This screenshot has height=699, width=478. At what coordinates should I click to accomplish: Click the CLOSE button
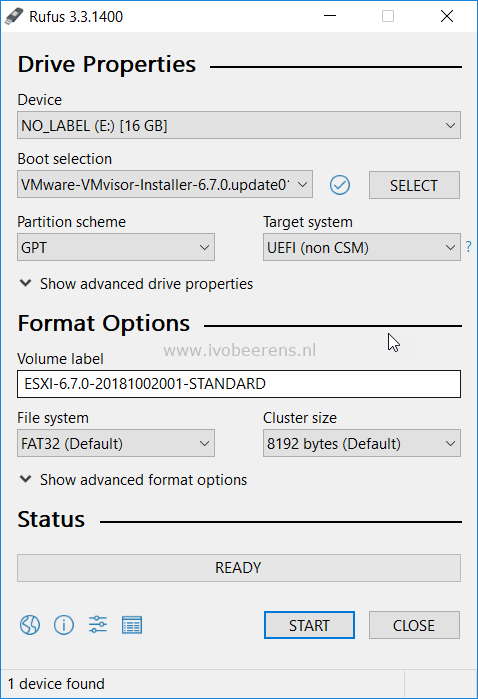(x=414, y=625)
